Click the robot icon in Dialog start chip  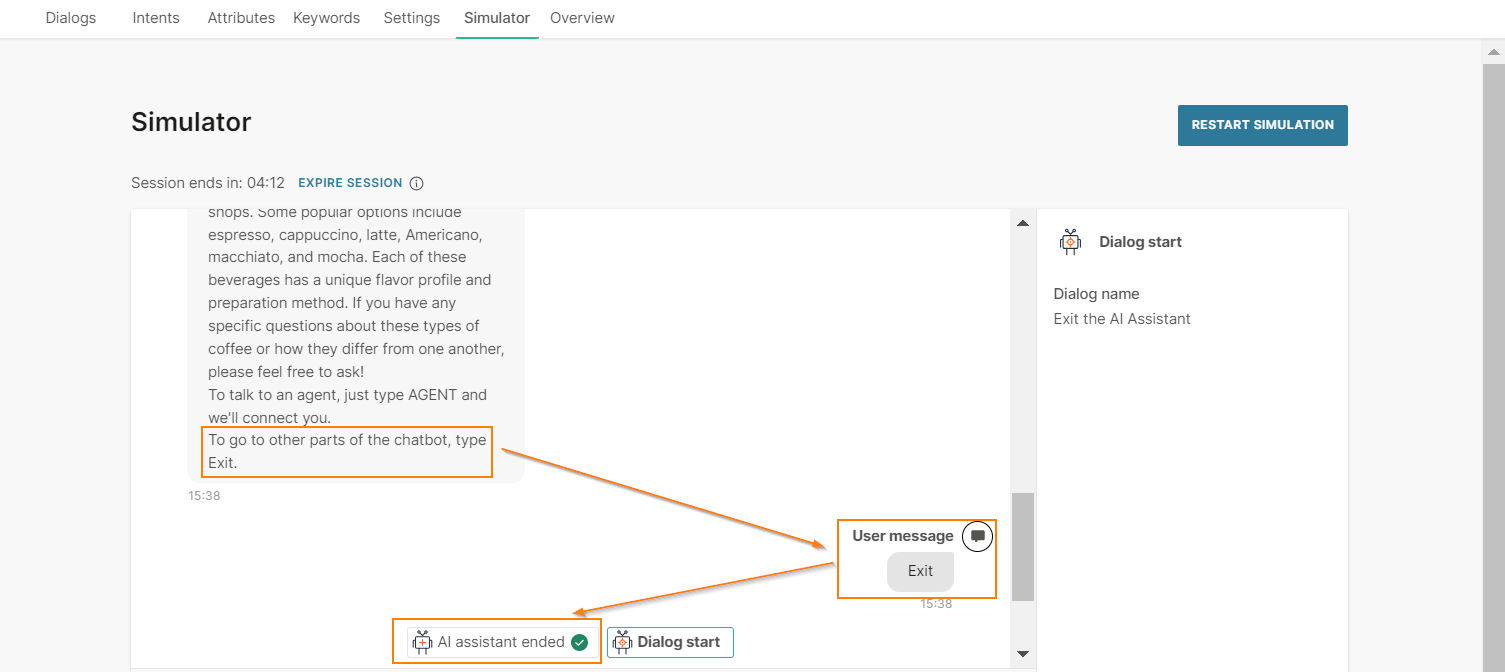tap(622, 642)
